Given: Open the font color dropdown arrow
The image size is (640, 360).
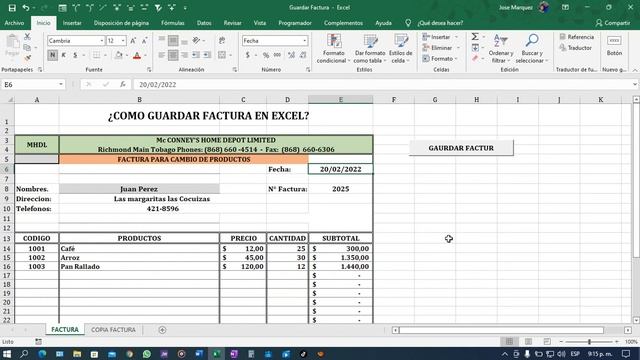Looking at the screenshot, I should tap(145, 55).
